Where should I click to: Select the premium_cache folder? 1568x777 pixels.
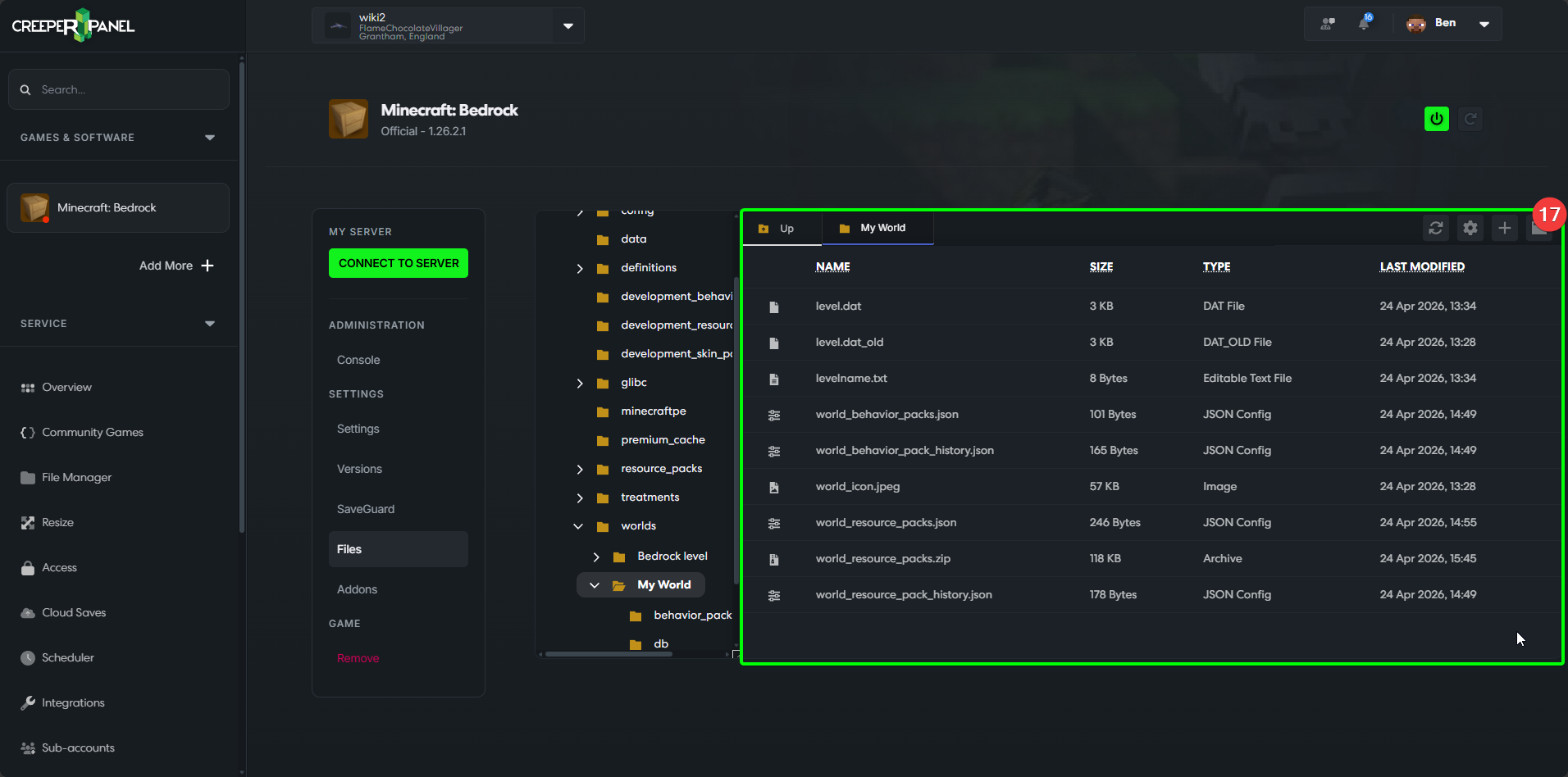pyautogui.click(x=663, y=440)
